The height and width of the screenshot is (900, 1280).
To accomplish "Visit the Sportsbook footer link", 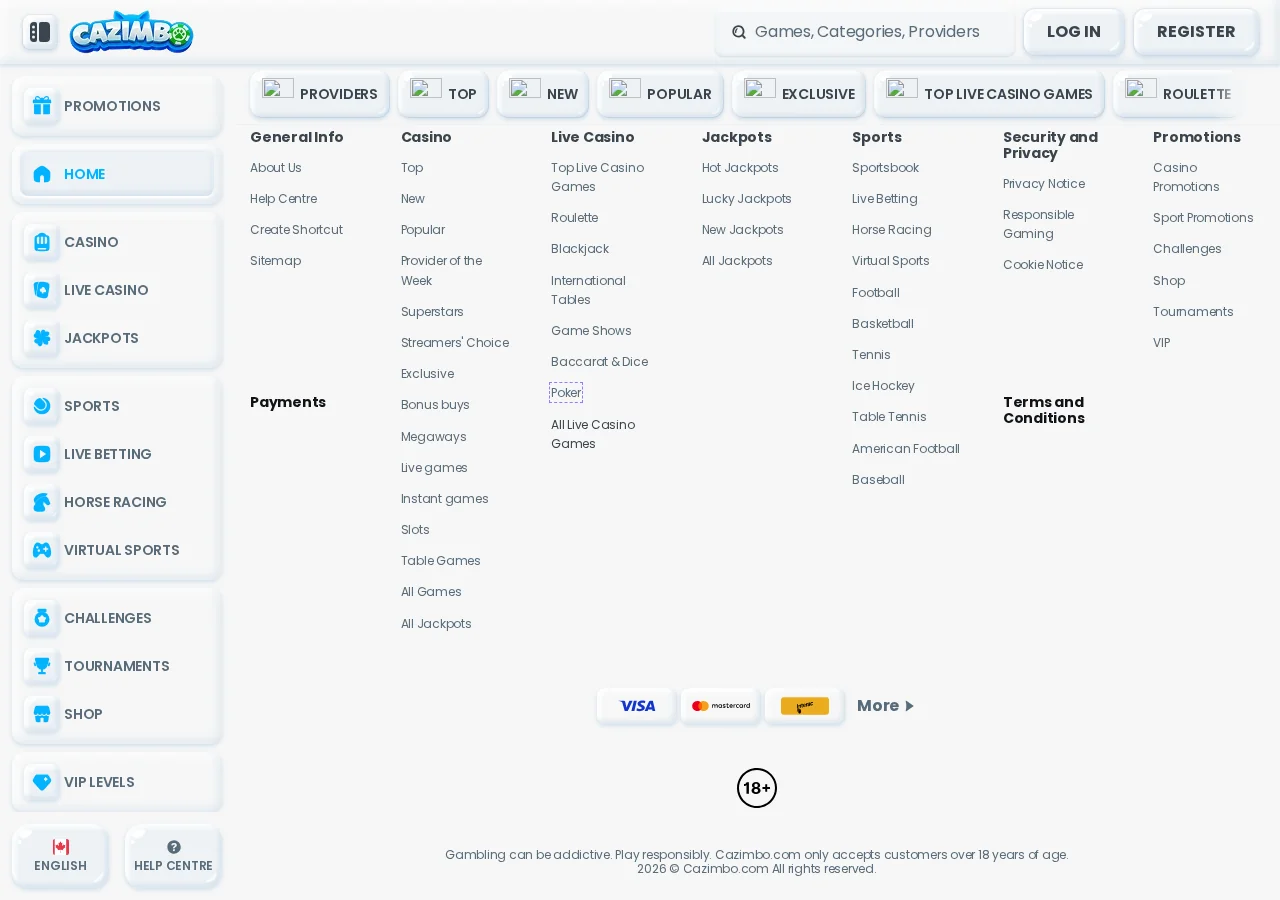I will click(885, 168).
